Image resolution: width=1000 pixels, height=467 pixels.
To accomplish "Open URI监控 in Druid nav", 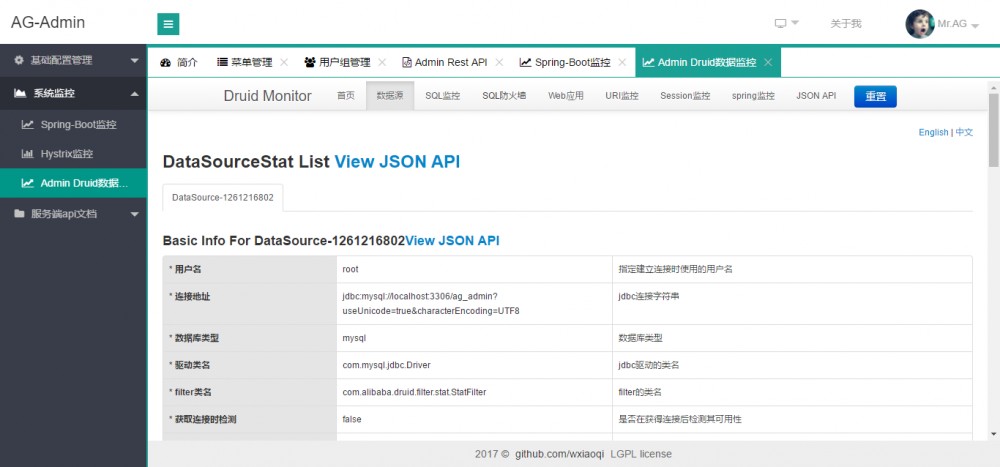I will (x=622, y=96).
